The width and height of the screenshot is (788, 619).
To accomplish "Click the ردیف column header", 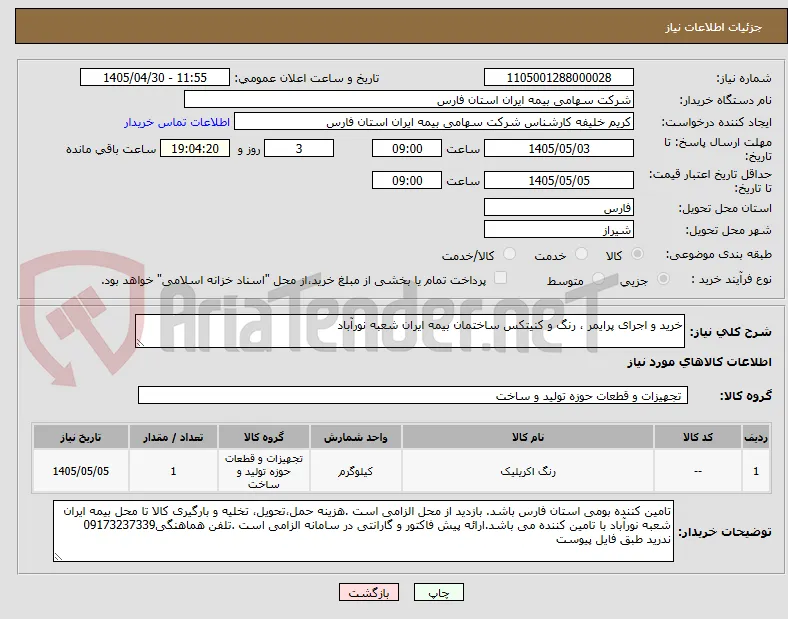I will pos(756,437).
